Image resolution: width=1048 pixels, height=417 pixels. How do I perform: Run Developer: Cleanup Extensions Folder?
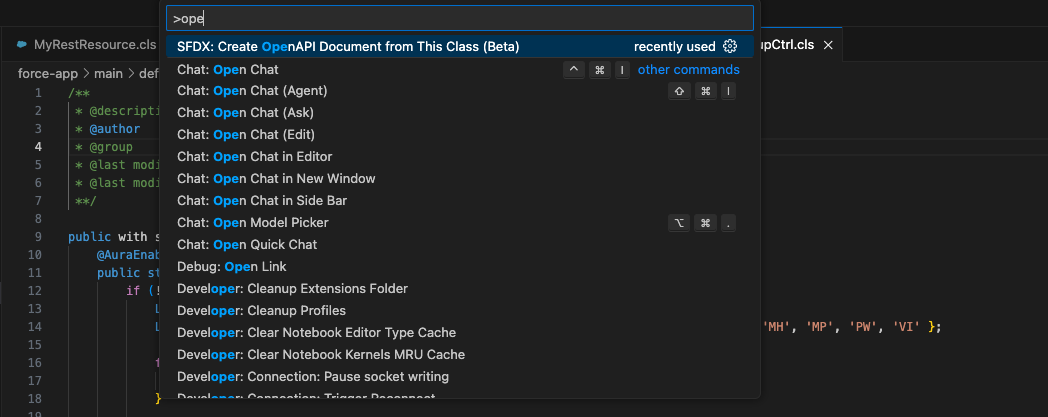(x=460, y=289)
